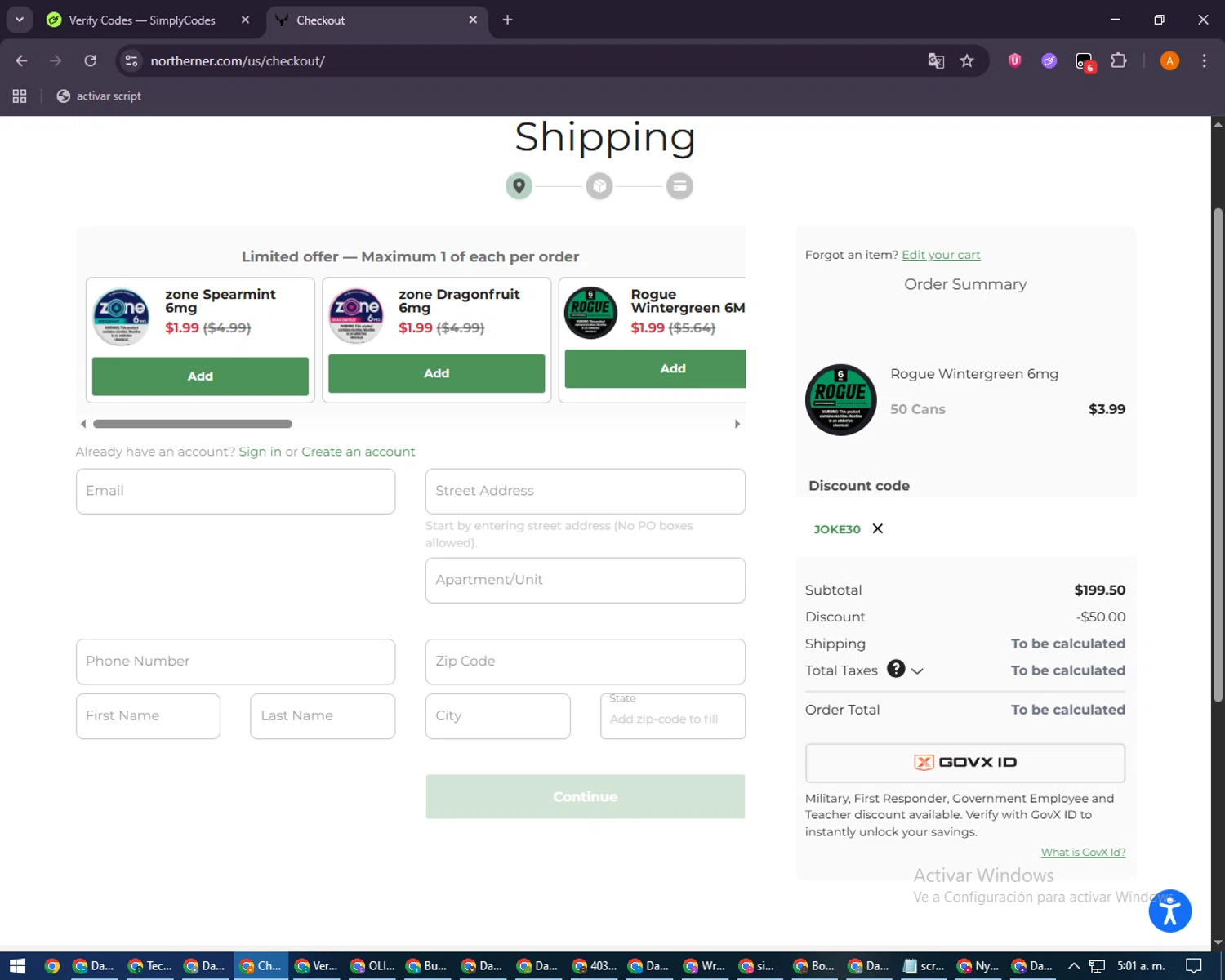Open the taskbar notification center
The height and width of the screenshot is (980, 1225).
point(1194,966)
